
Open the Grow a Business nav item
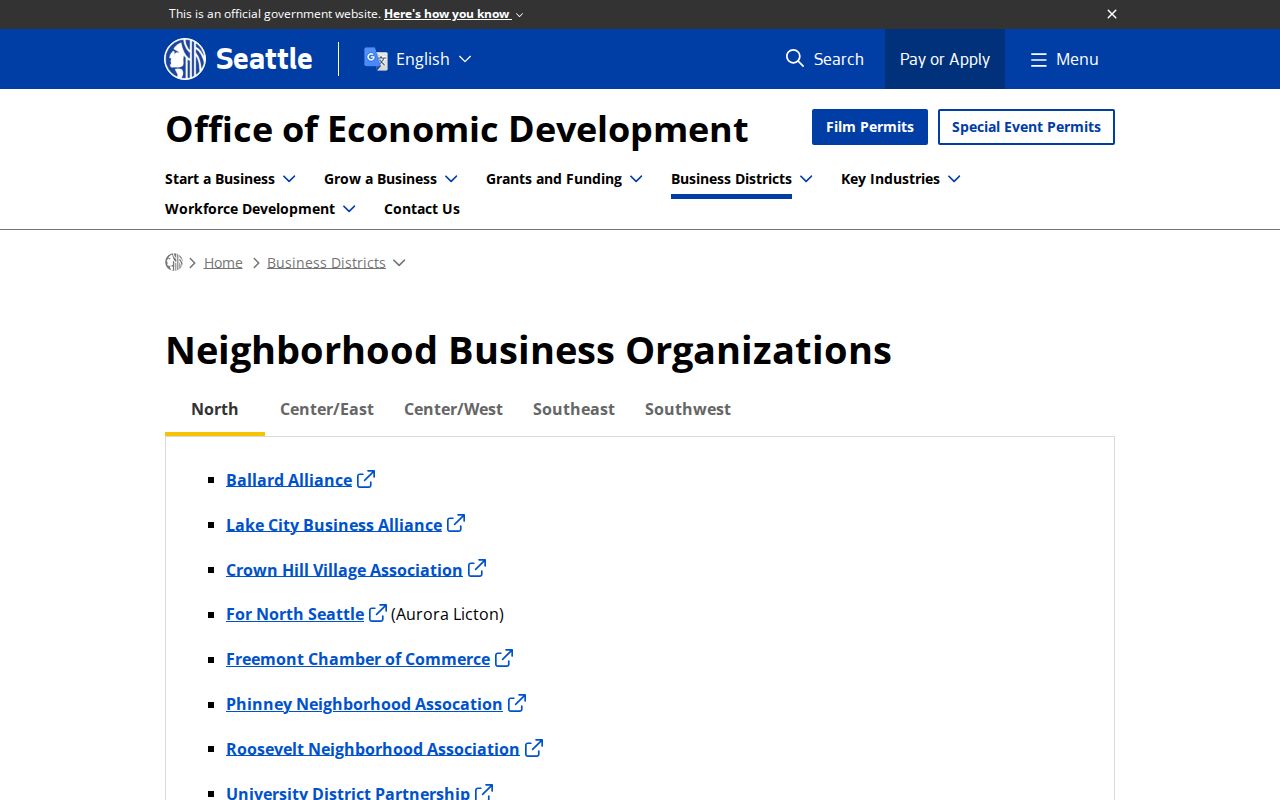pyautogui.click(x=380, y=179)
